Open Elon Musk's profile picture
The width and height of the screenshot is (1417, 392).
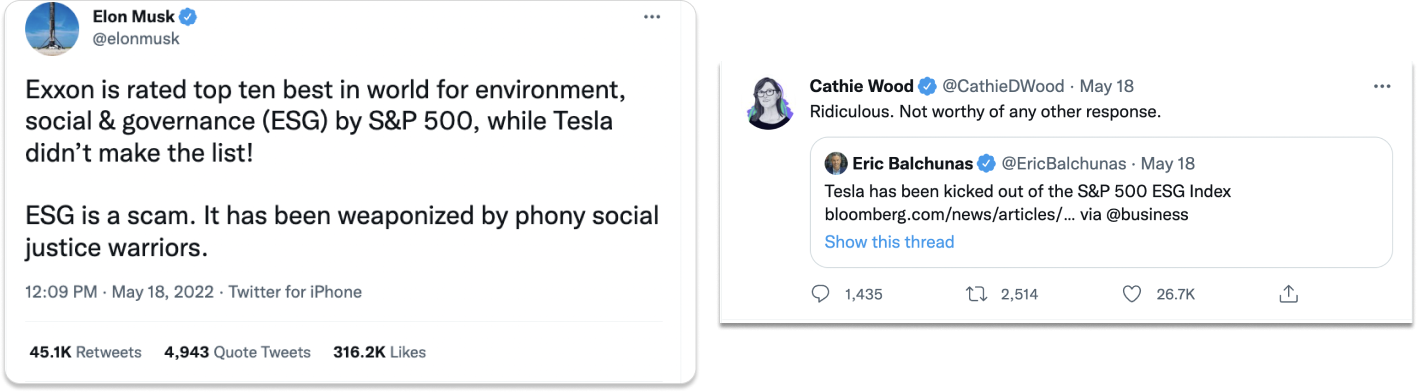pyautogui.click(x=52, y=28)
